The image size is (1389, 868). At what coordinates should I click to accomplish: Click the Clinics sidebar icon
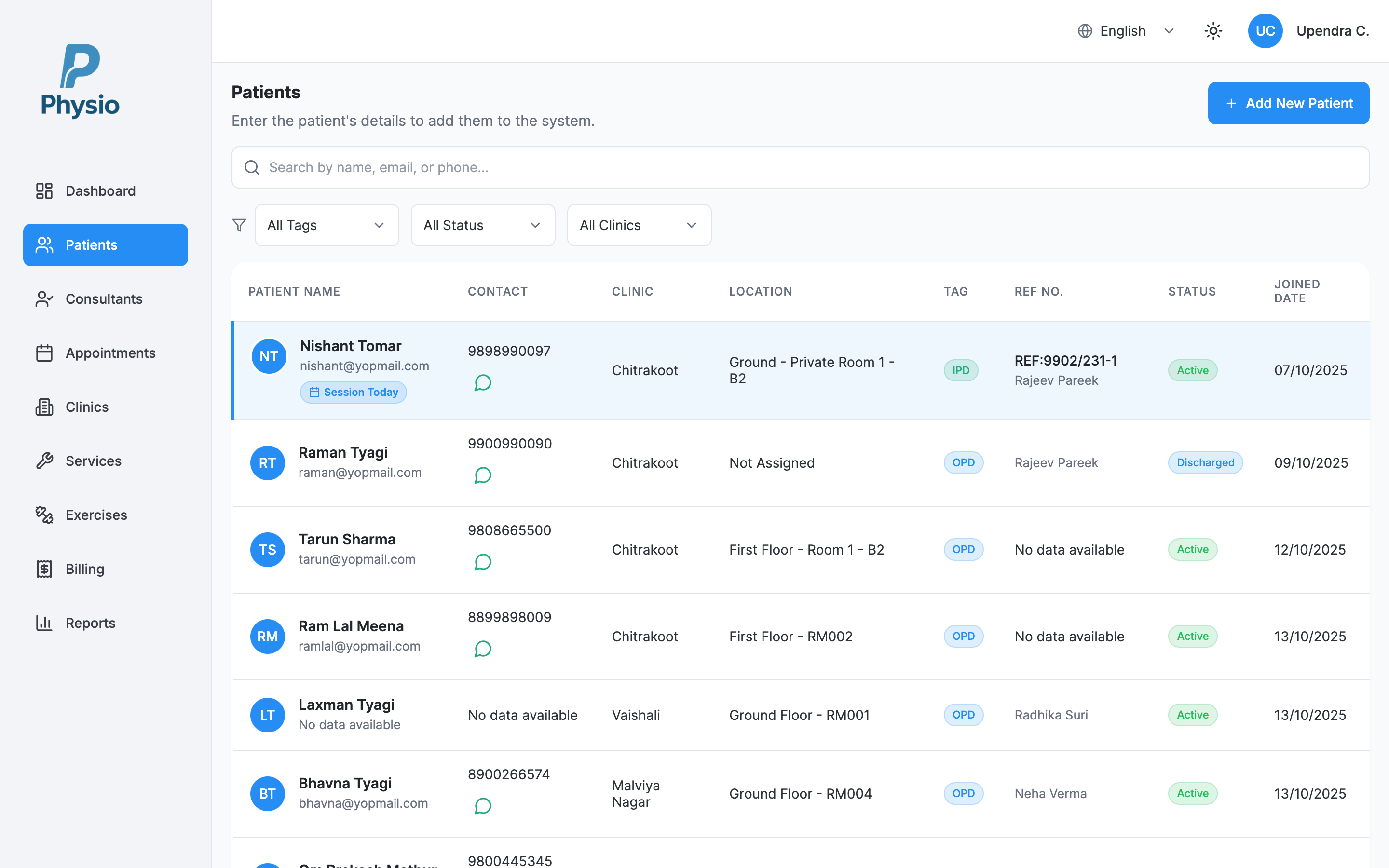click(43, 407)
